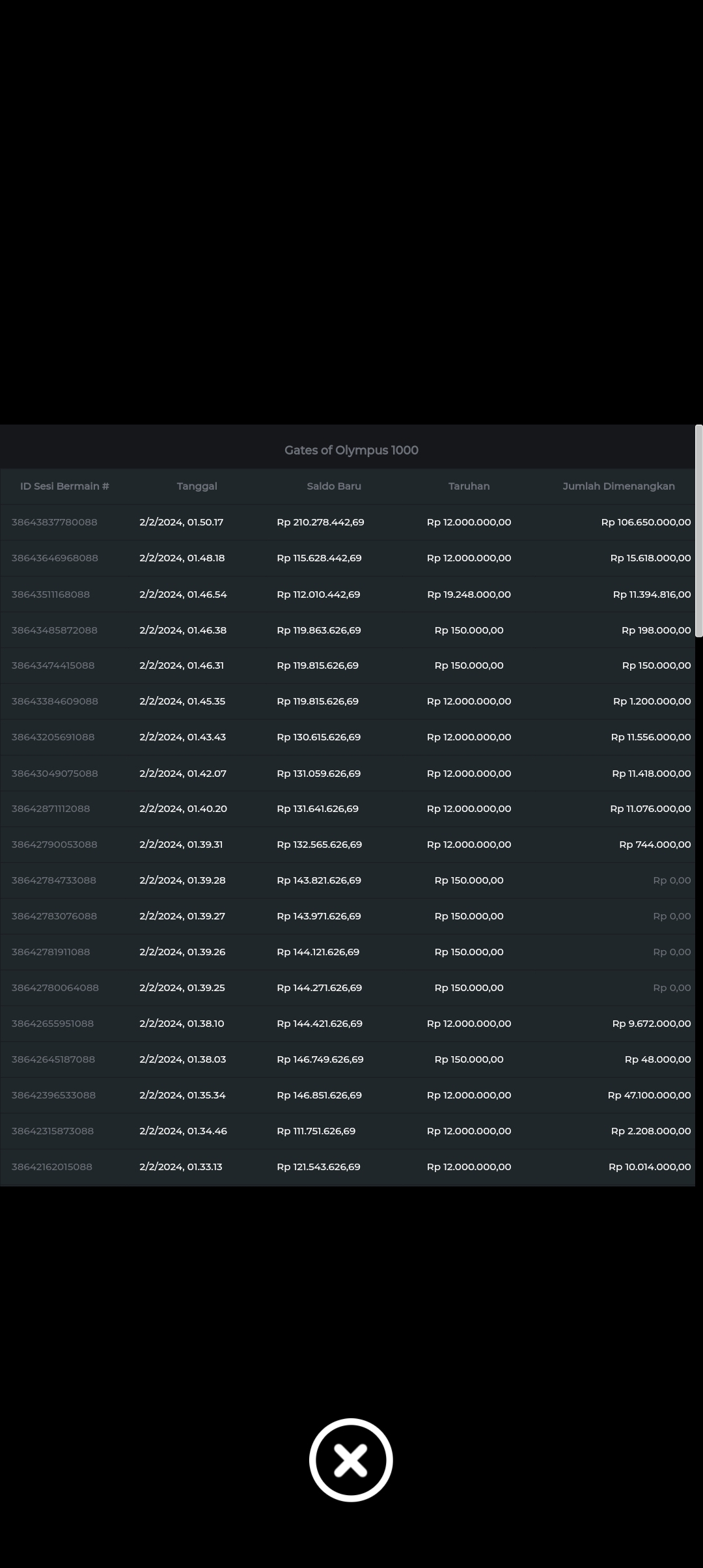Image resolution: width=703 pixels, height=1568 pixels.
Task: Open session ID 38643837780088
Action: 55,522
